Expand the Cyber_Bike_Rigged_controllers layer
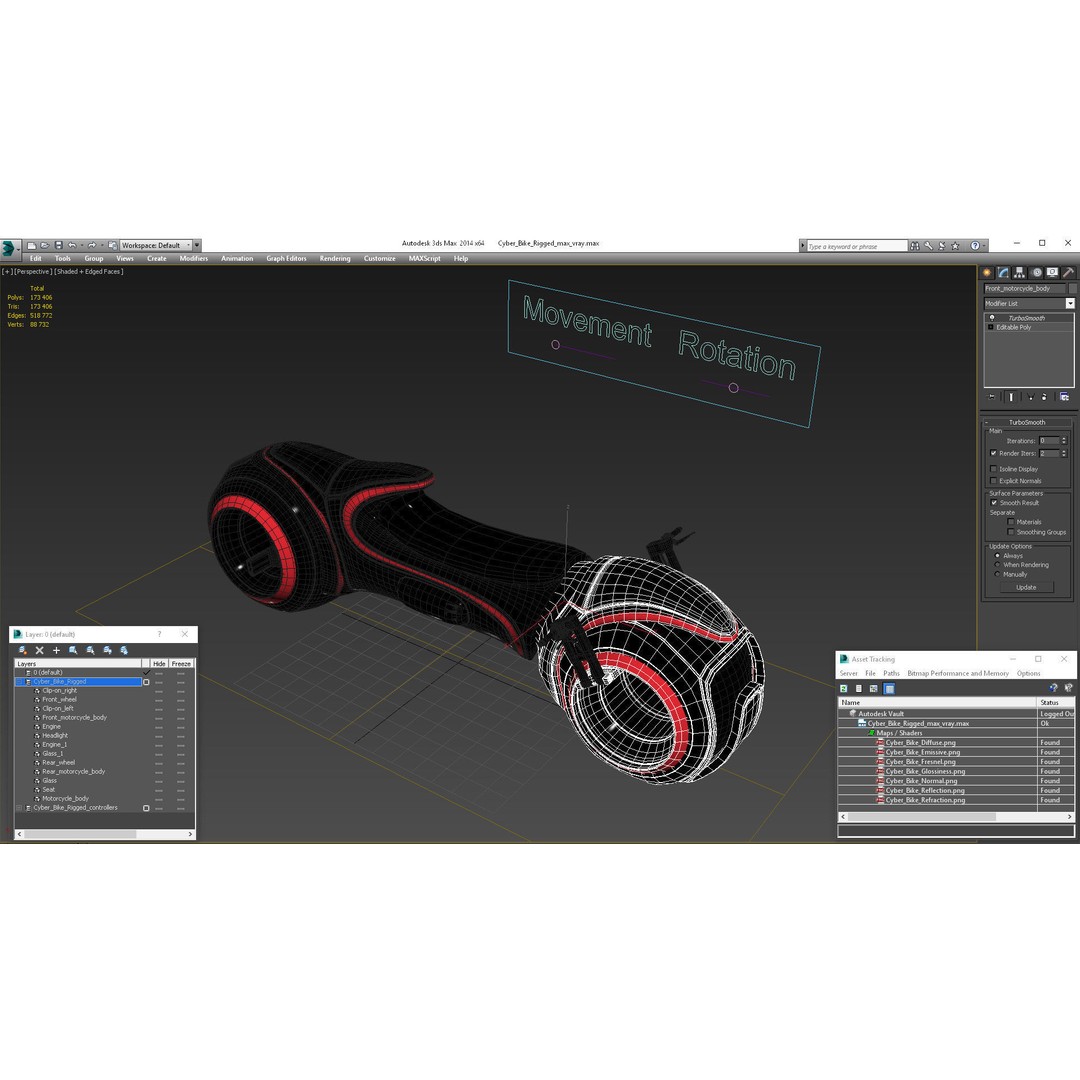 pos(19,808)
